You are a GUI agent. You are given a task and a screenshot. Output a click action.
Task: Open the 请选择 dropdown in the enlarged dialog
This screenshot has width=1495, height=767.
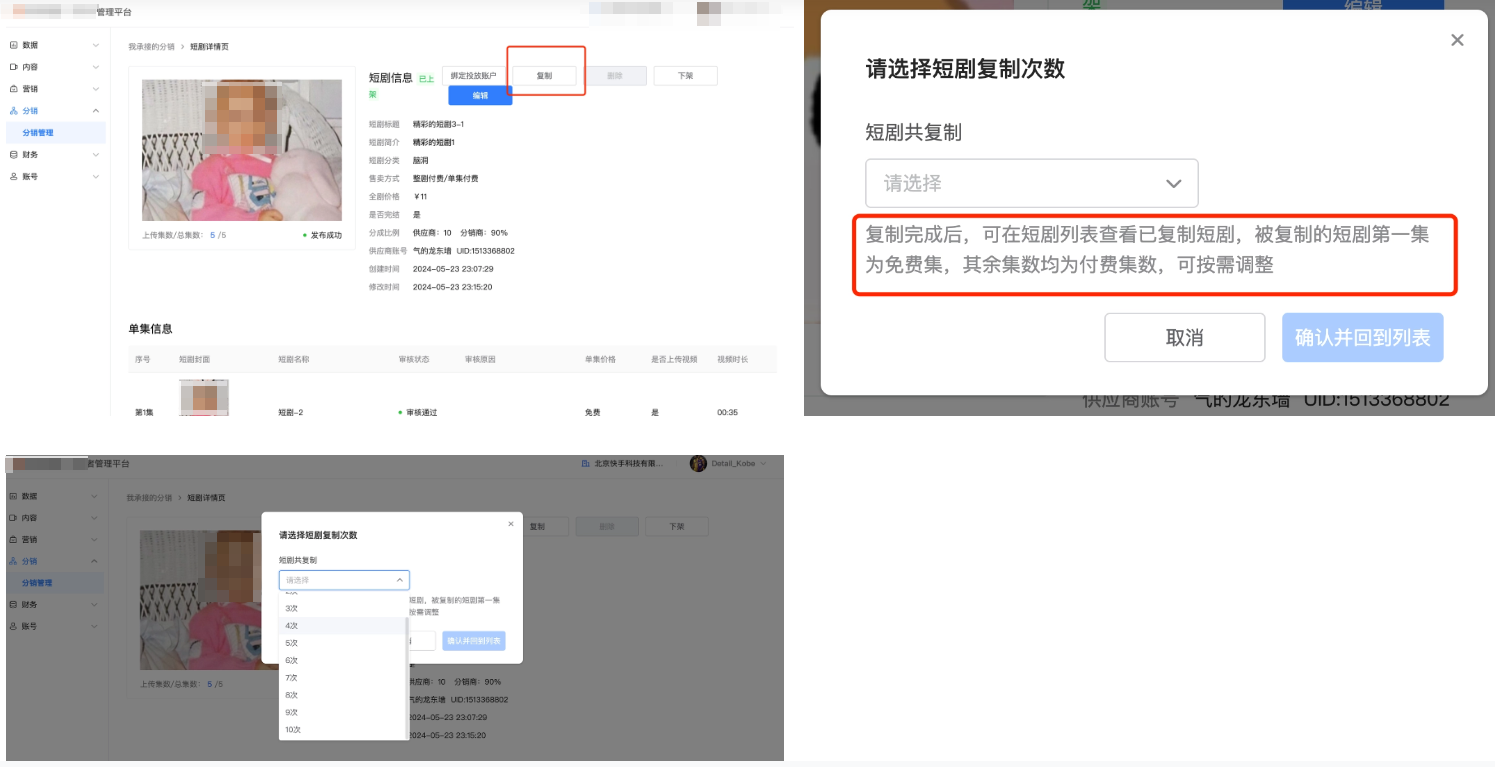click(1031, 183)
